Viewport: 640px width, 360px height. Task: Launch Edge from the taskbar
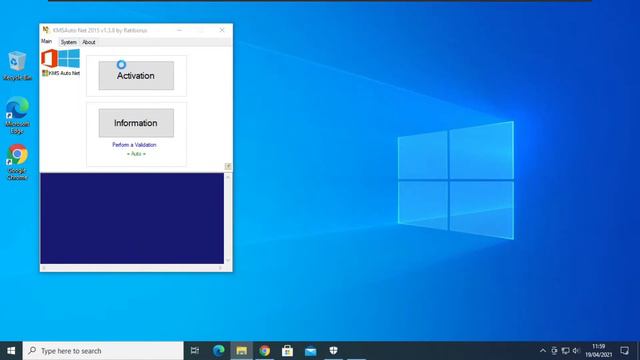[218, 351]
